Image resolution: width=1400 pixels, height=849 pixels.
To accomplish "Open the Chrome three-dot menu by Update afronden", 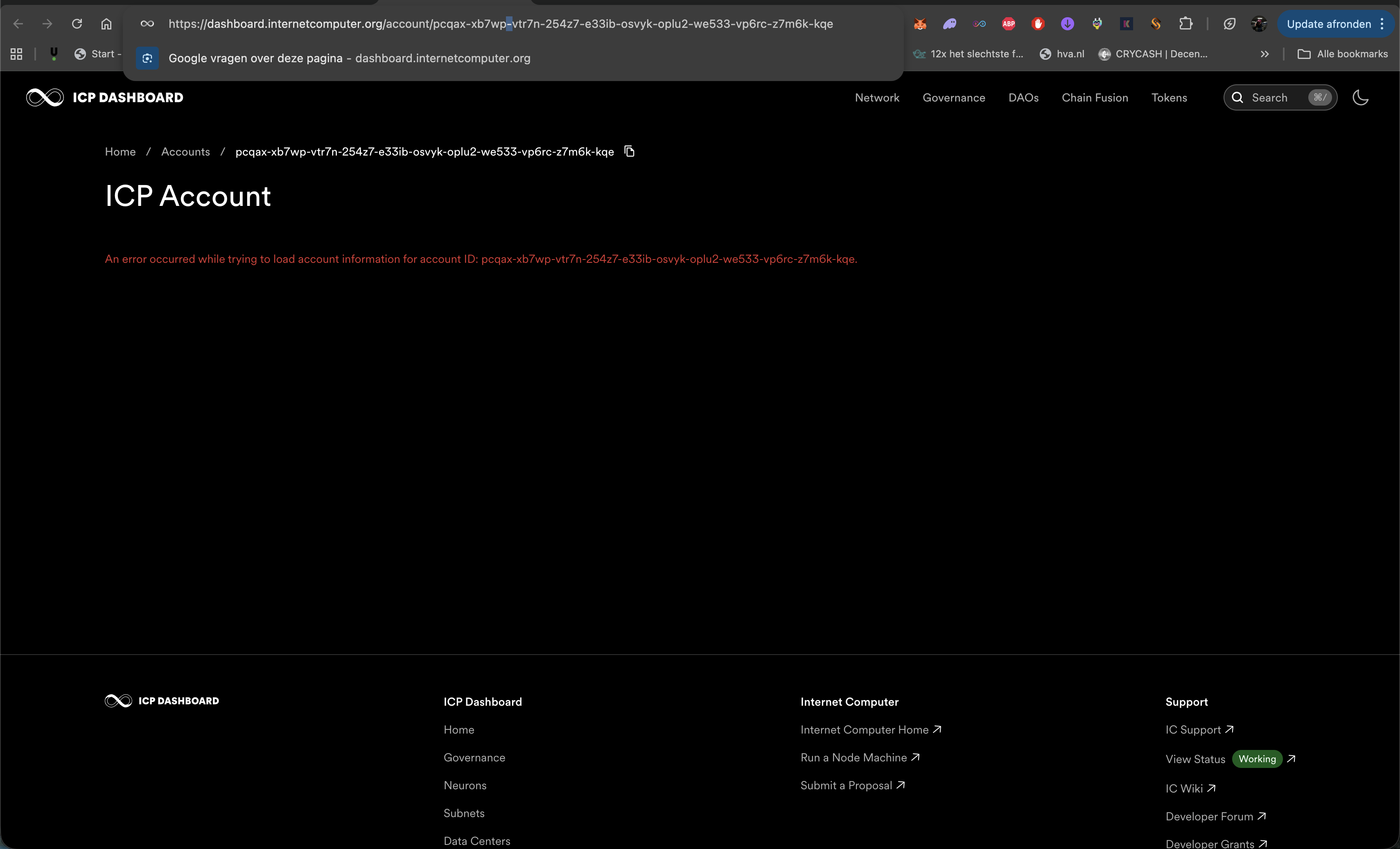I will pyautogui.click(x=1382, y=24).
